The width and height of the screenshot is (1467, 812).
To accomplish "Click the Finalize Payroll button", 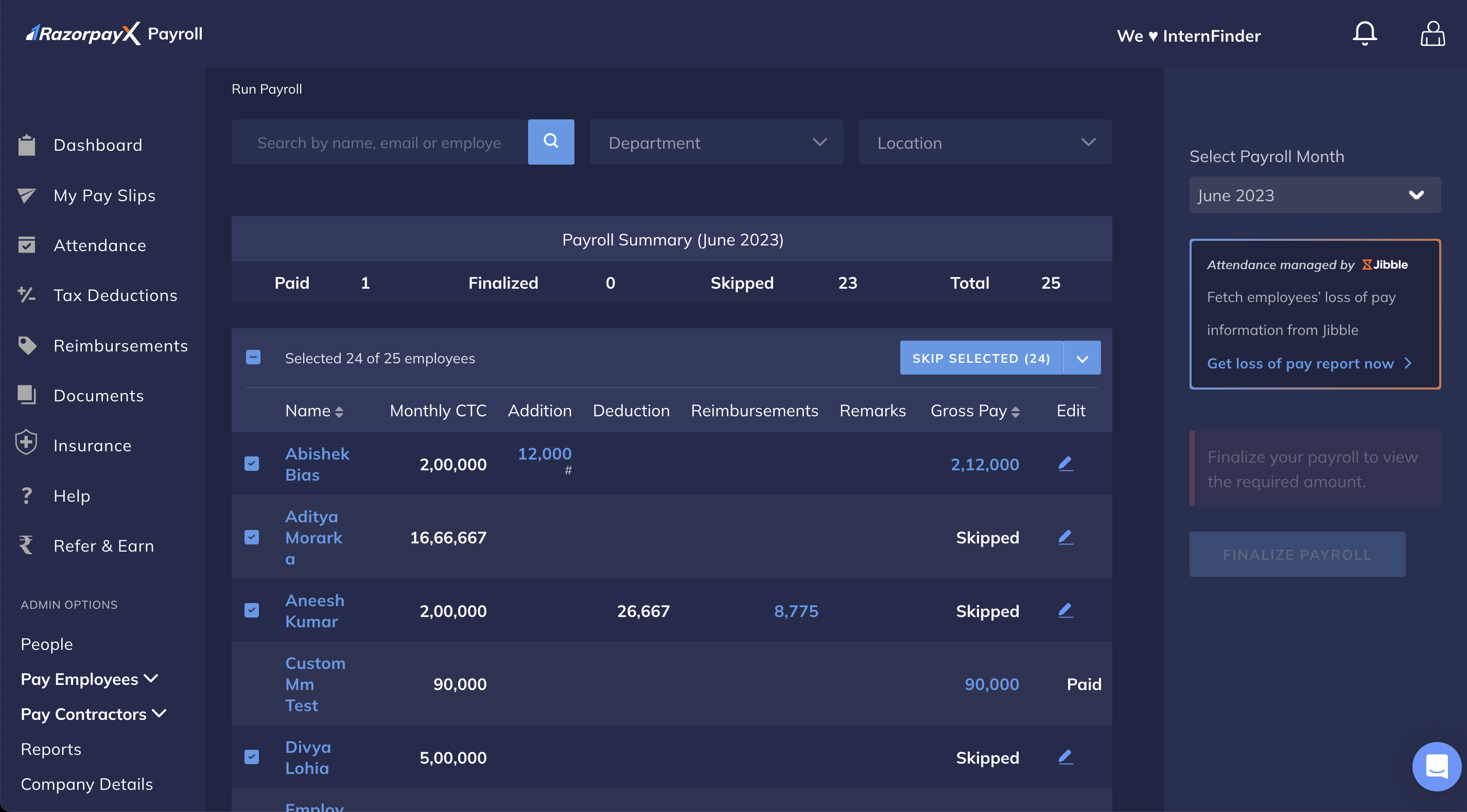I will point(1297,554).
